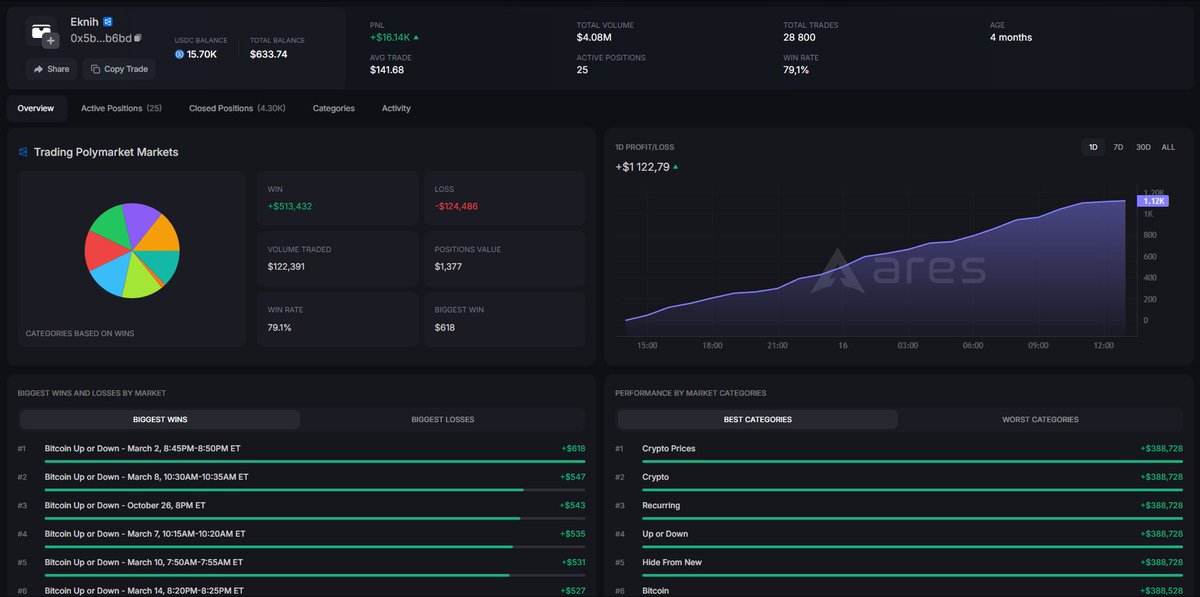Click the 1.12K value marker on chart
The height and width of the screenshot is (597, 1200).
click(1154, 201)
